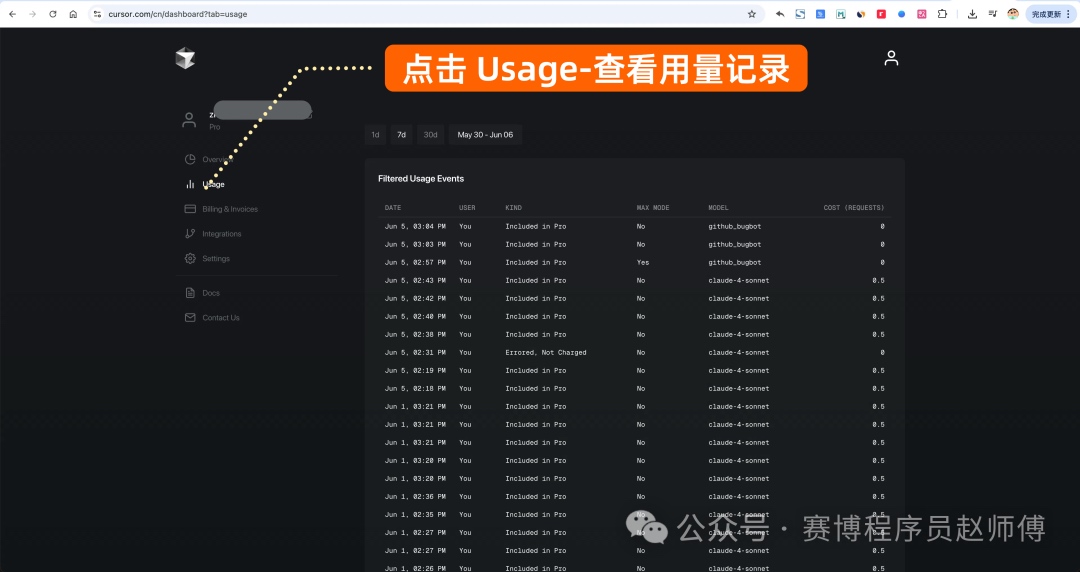The image size is (1080, 572).
Task: Click the MODEL column header
Action: pos(718,207)
